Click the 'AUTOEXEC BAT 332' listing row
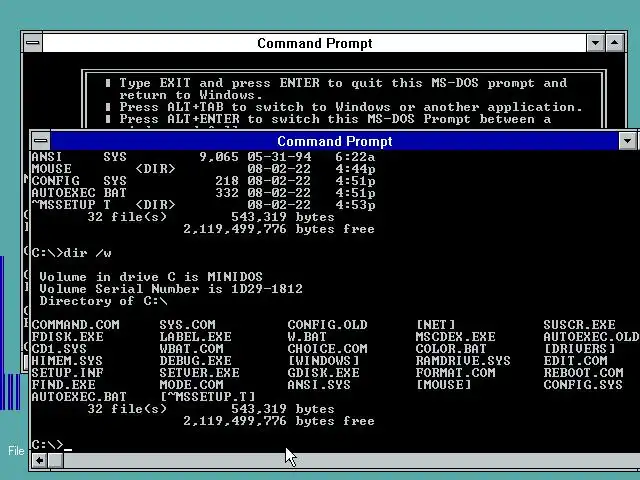The height and width of the screenshot is (480, 640). tap(203, 193)
